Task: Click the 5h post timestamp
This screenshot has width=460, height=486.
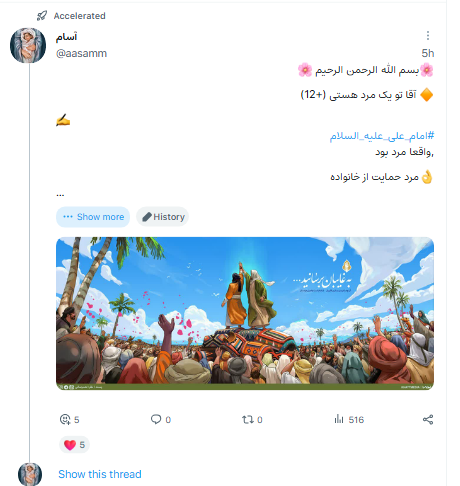Action: tap(428, 53)
